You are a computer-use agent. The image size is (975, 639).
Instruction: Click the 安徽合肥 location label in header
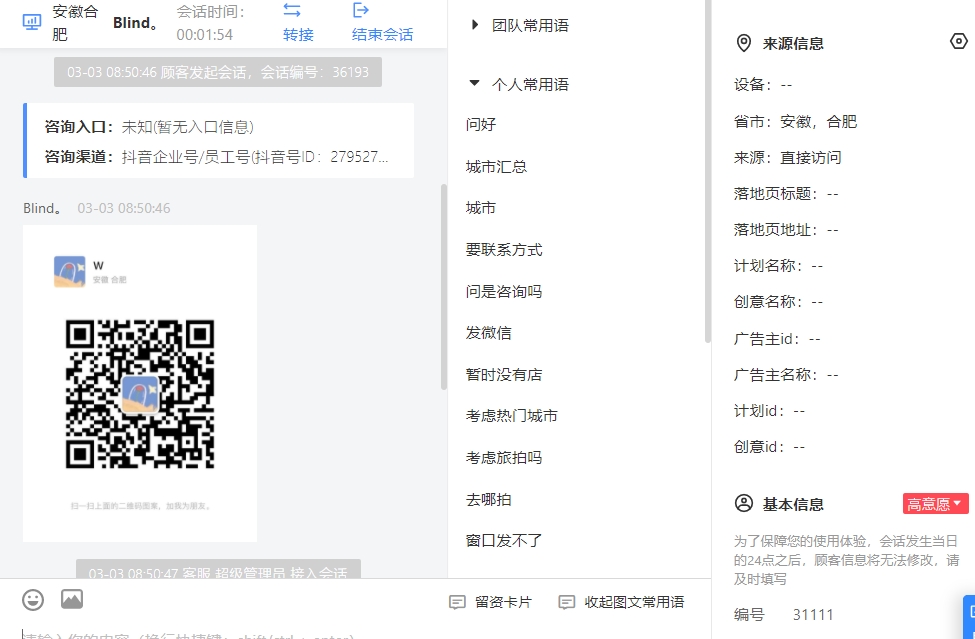point(75,22)
